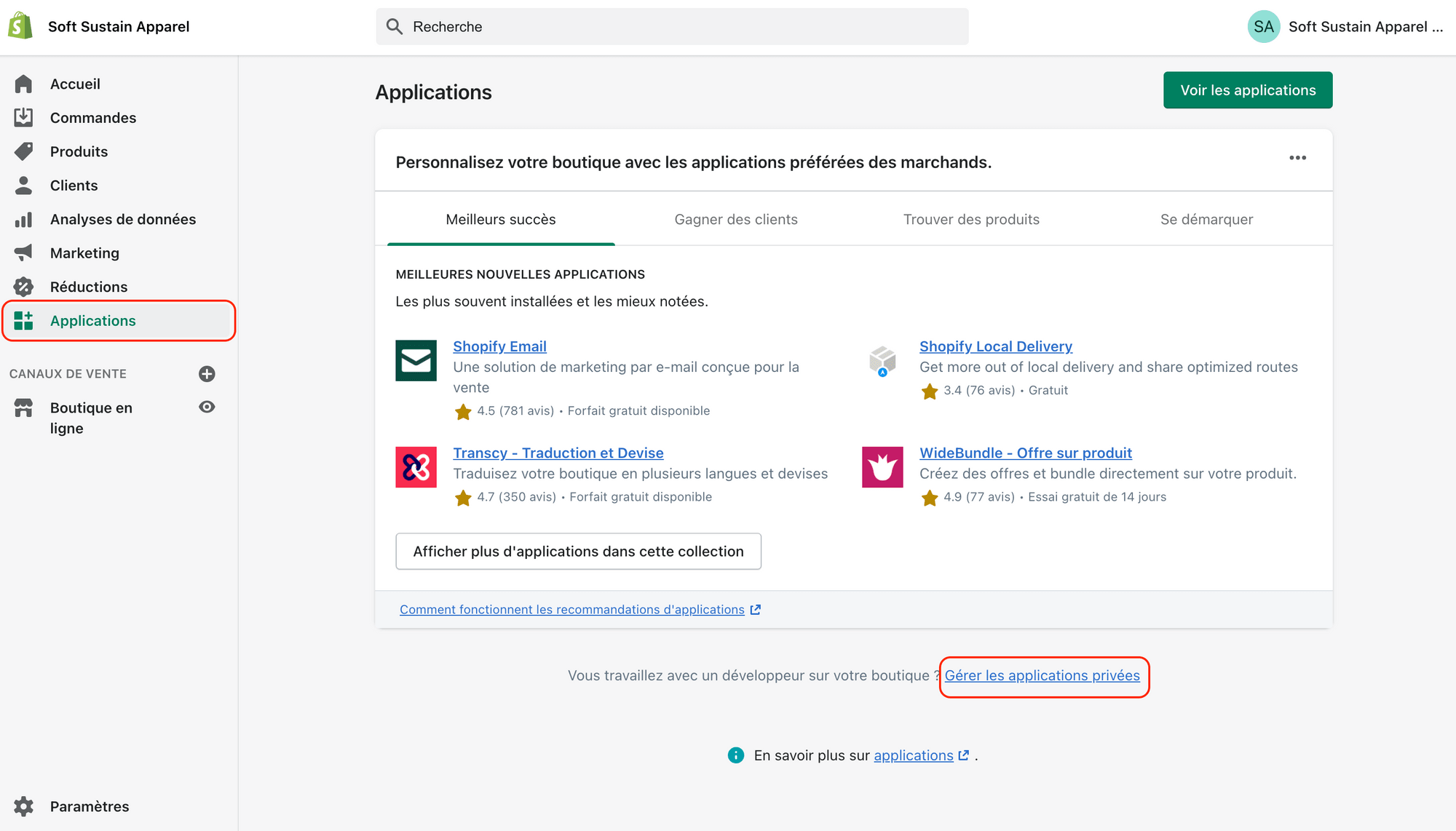The height and width of the screenshot is (831, 1456).
Task: Switch to the Trouver des produits tab
Action: [971, 219]
